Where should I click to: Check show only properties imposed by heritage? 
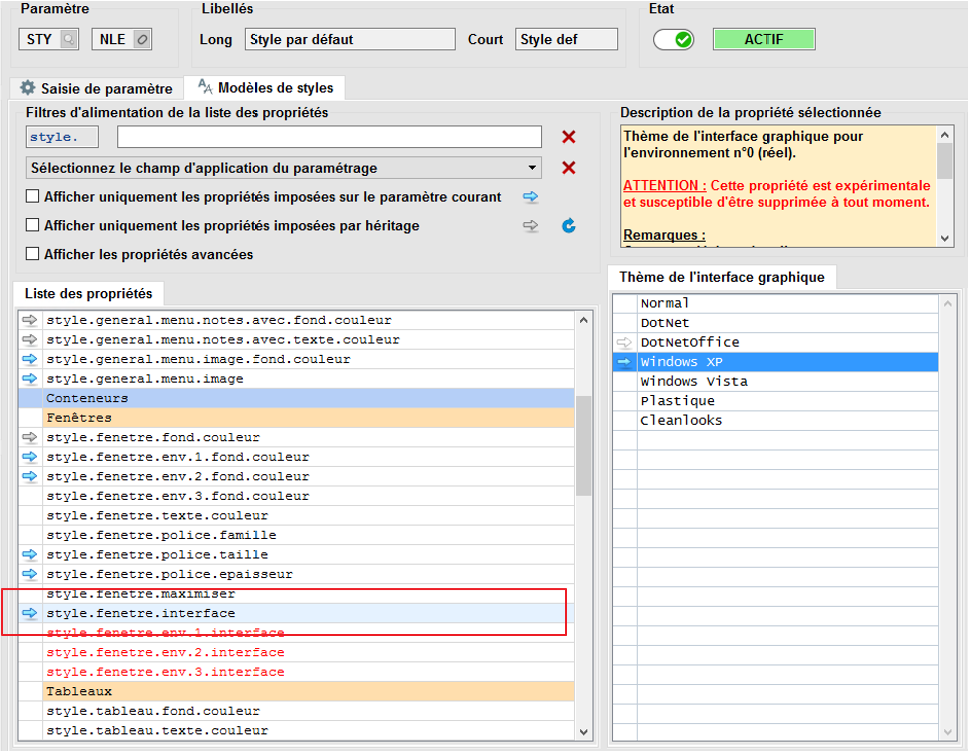click(32, 225)
